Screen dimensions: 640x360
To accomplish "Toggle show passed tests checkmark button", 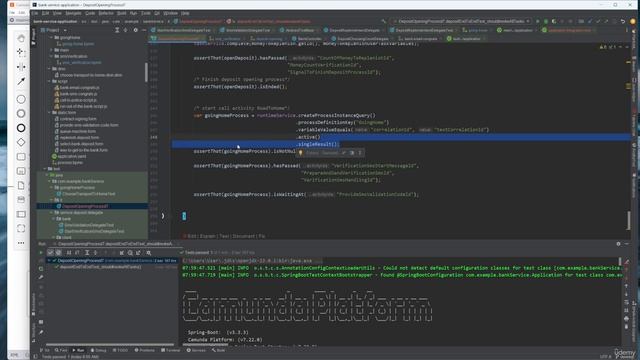I will [x=50, y=253].
